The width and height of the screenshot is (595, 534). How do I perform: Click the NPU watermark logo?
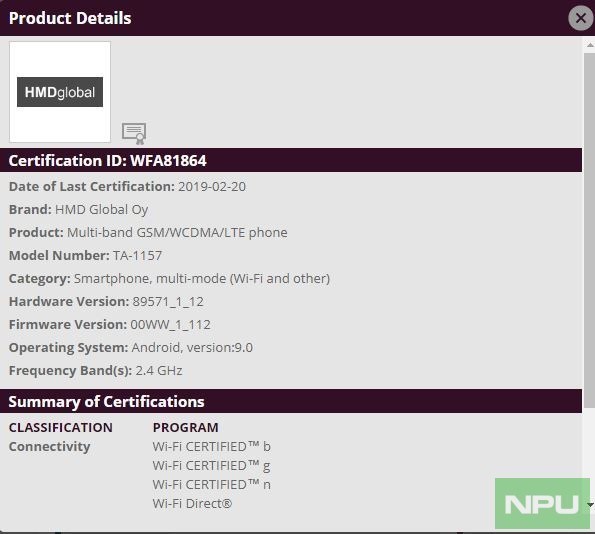542,504
